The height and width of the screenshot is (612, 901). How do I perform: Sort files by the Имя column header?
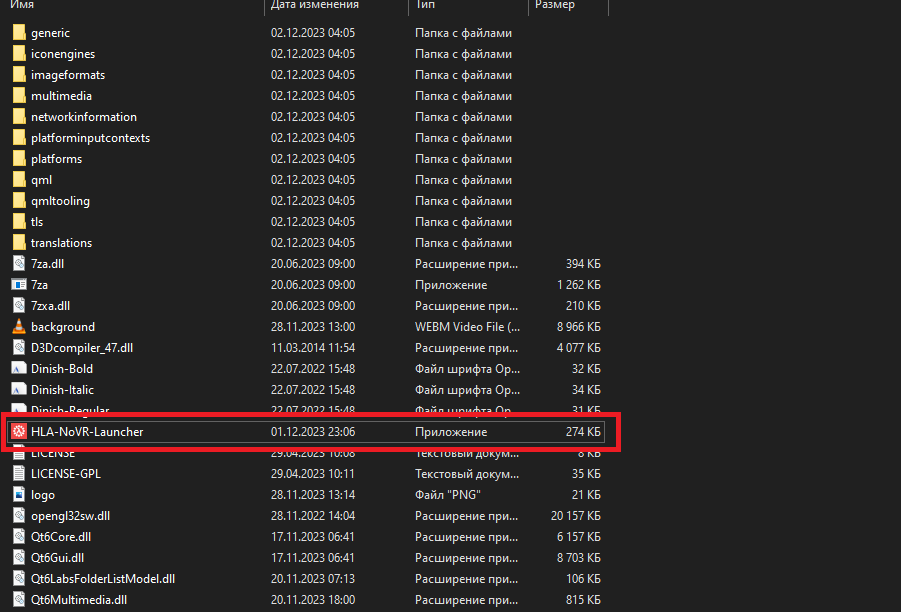[x=22, y=5]
